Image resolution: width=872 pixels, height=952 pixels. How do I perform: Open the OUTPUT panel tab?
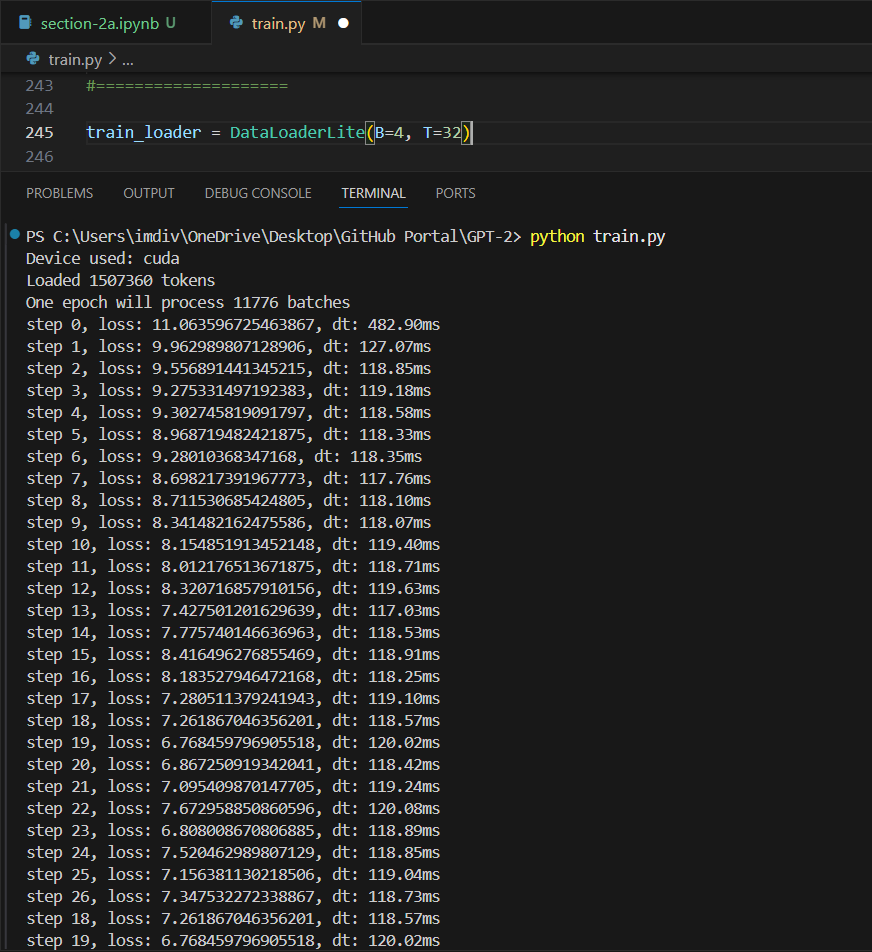[149, 193]
